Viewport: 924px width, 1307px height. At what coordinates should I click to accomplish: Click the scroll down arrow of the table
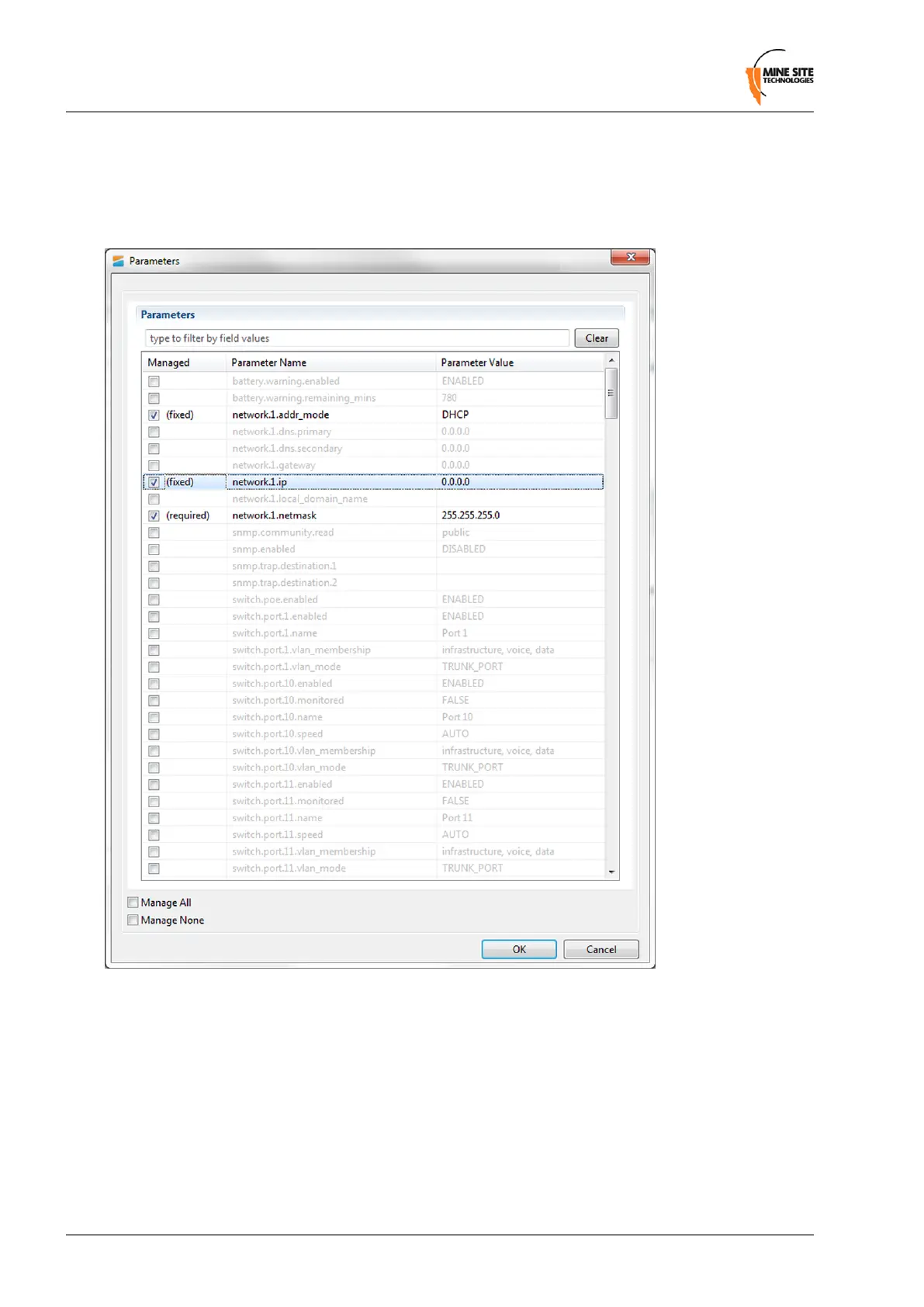[611, 872]
